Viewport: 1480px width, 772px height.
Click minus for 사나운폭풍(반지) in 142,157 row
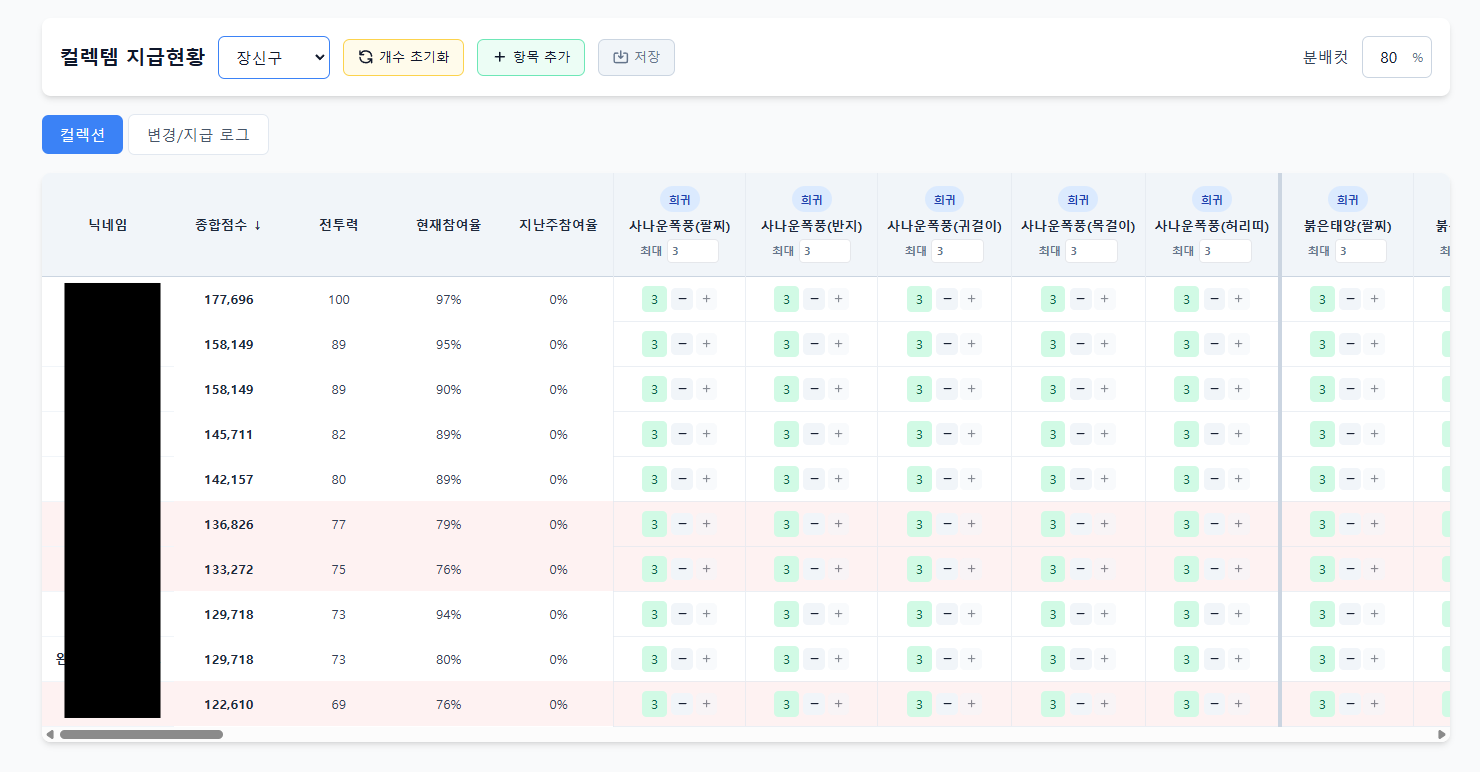pos(814,479)
